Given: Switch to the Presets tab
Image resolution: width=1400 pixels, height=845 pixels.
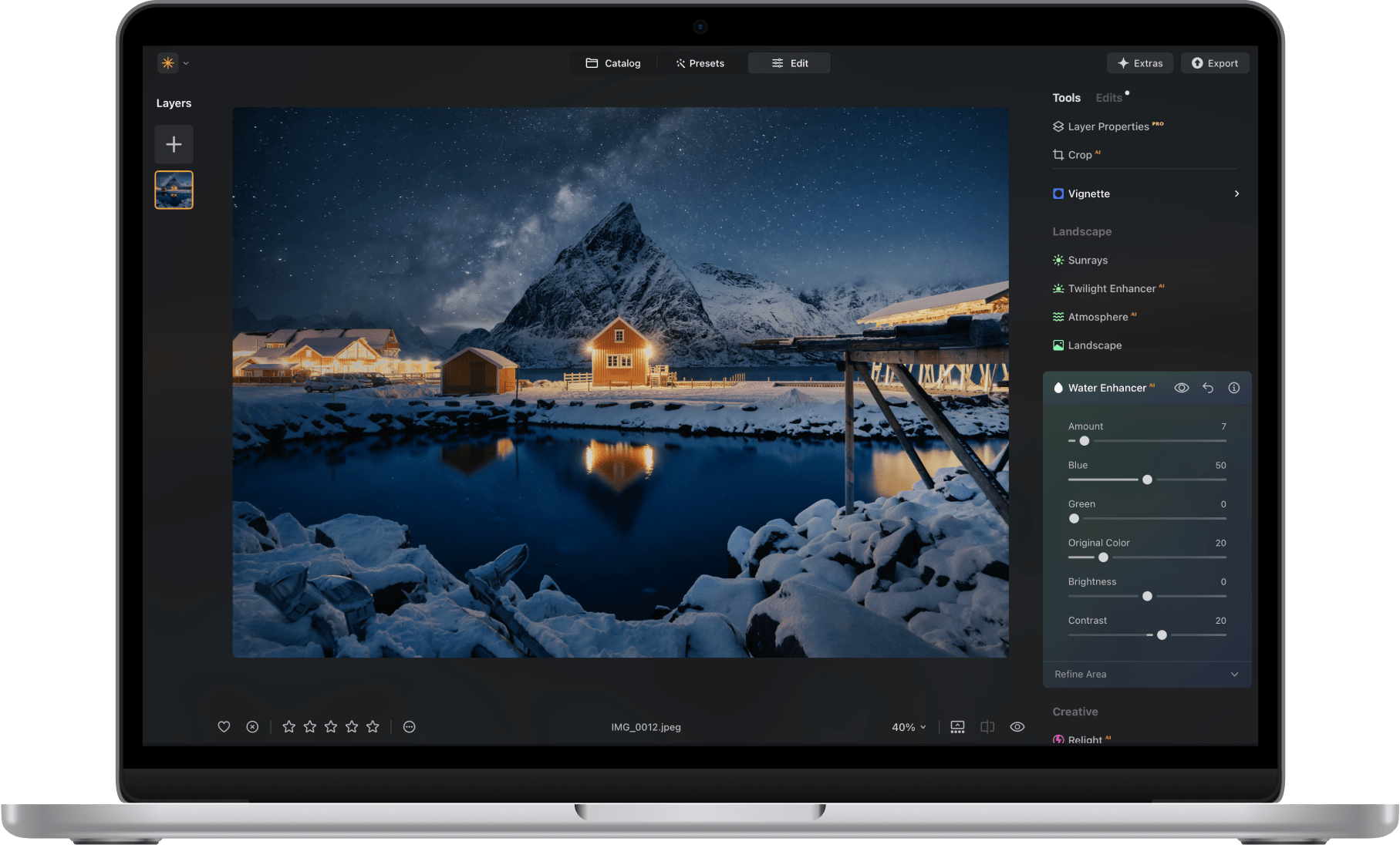Looking at the screenshot, I should [x=700, y=63].
